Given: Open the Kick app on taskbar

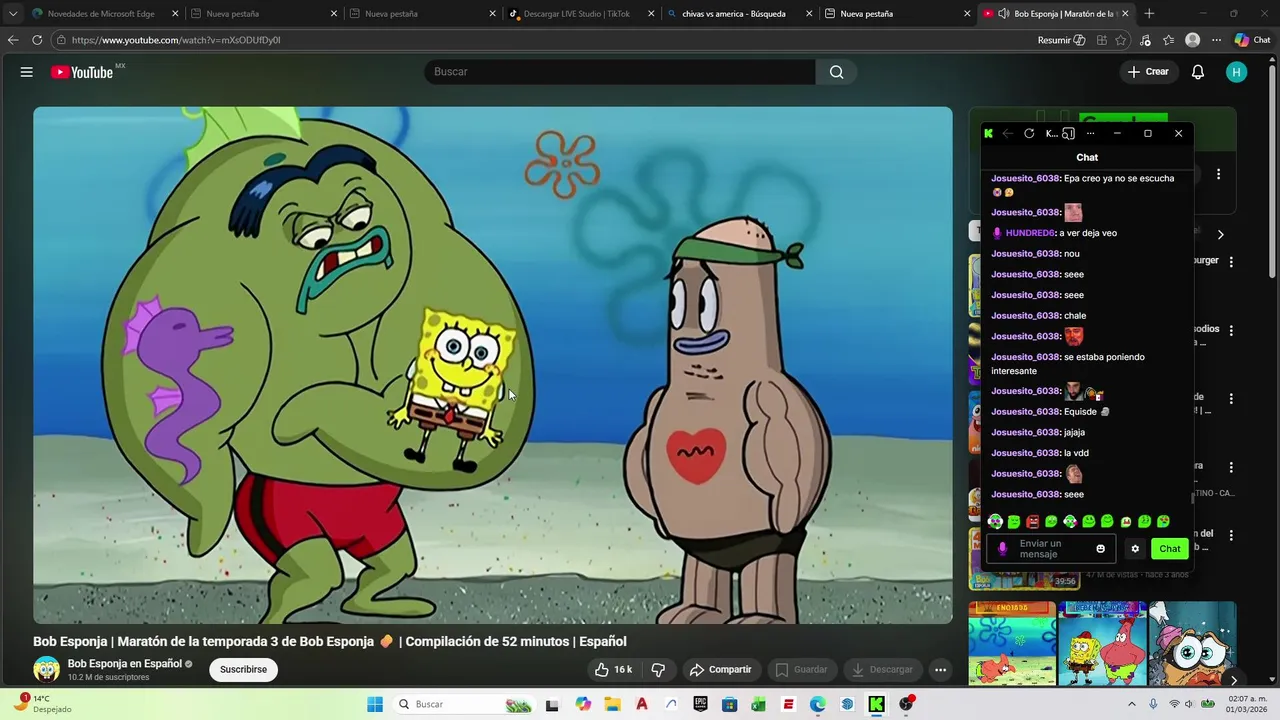Looking at the screenshot, I should click(876, 704).
